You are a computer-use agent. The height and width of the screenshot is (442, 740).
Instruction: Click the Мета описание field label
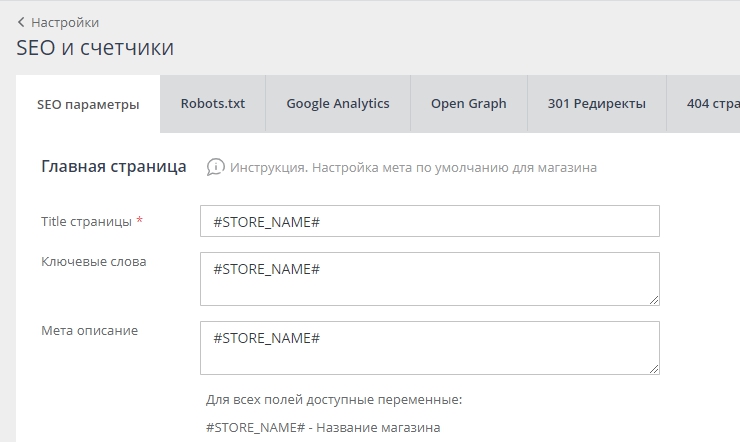click(x=89, y=331)
